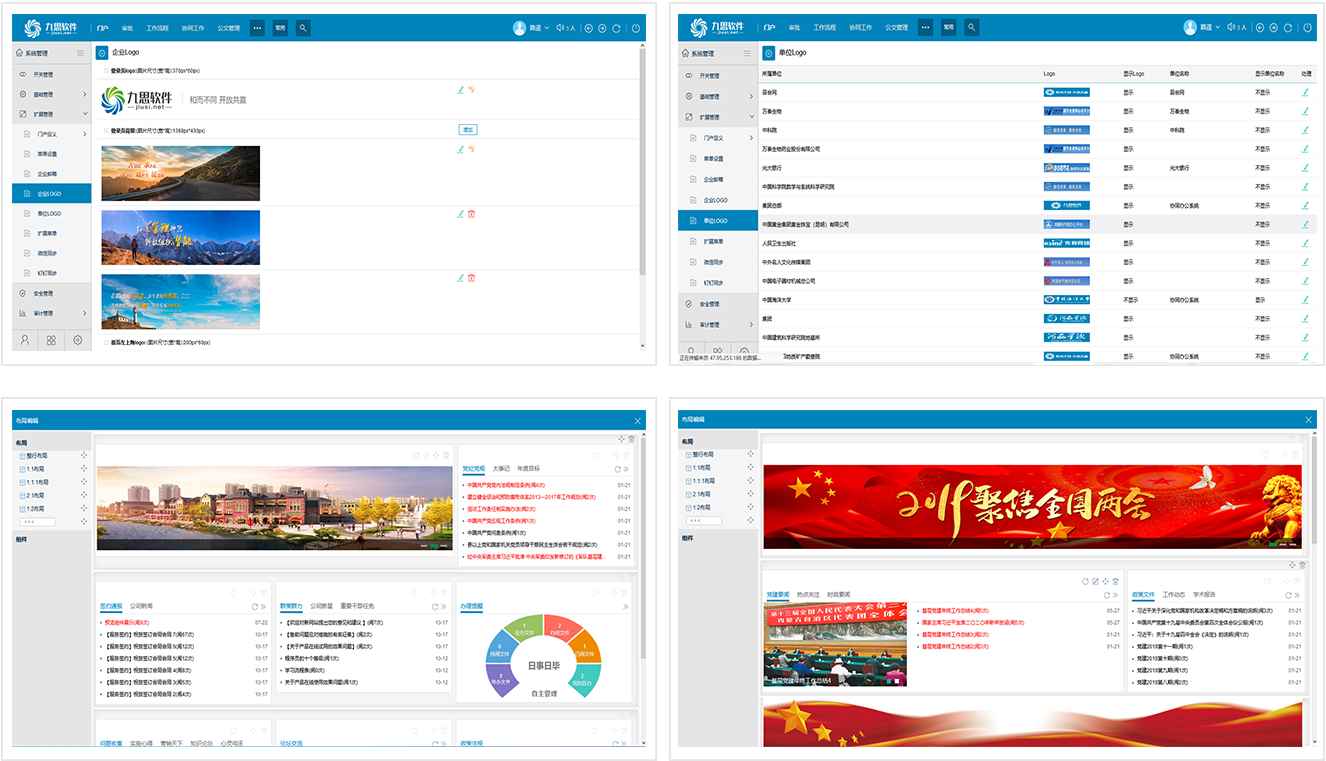Click the gear icon below the 企业Logo window sidebar
This screenshot has width=1326, height=761.
78,341
